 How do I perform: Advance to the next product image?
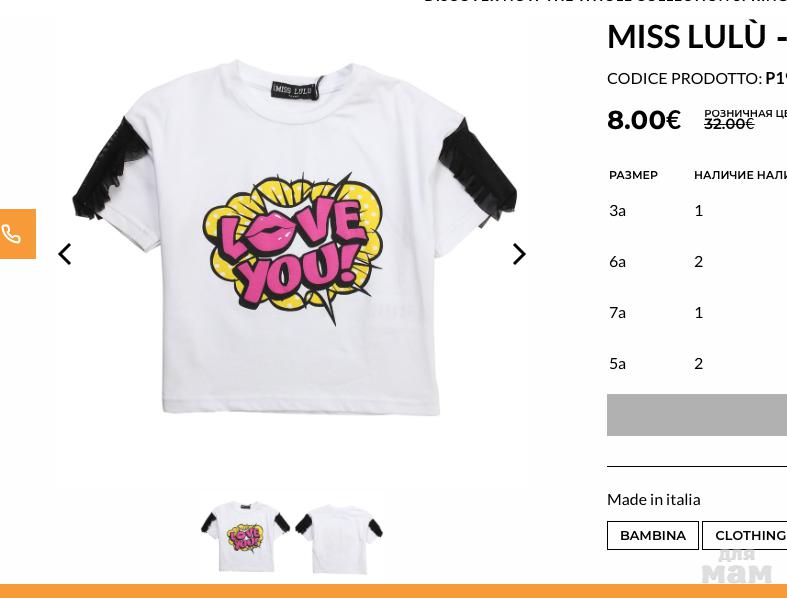pos(518,254)
